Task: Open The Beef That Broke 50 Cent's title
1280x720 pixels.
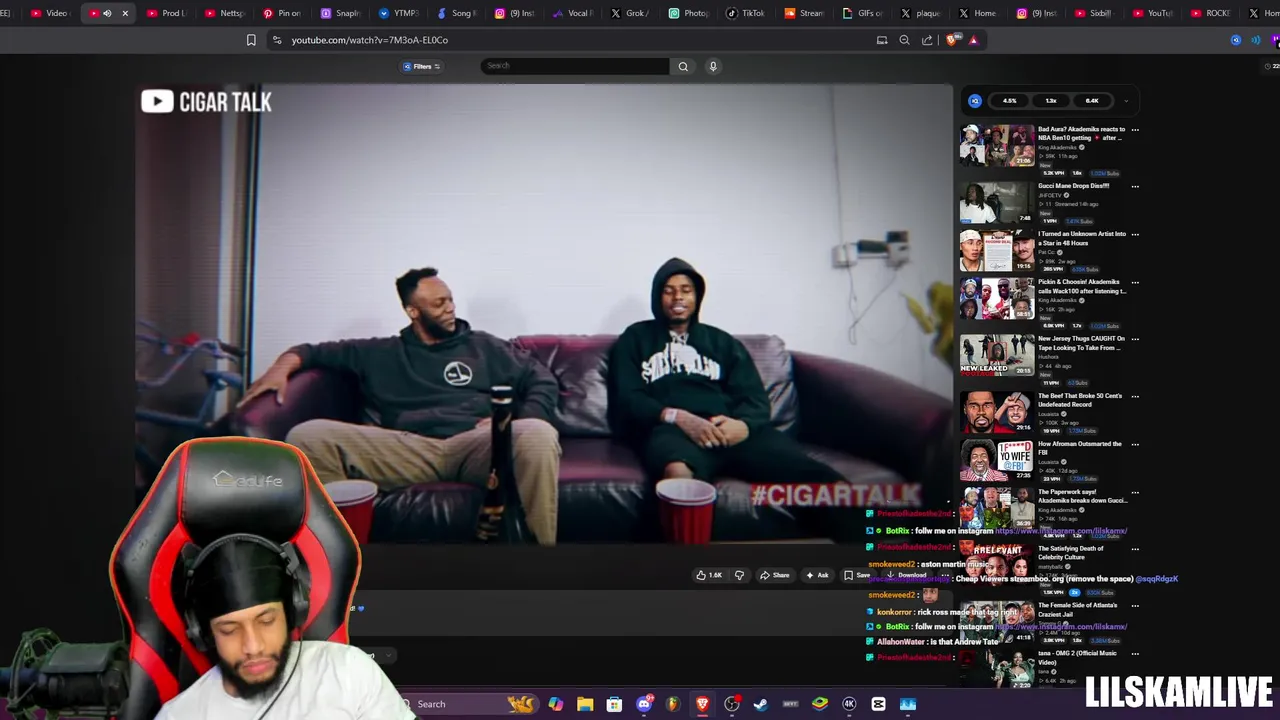Action: [1080, 400]
